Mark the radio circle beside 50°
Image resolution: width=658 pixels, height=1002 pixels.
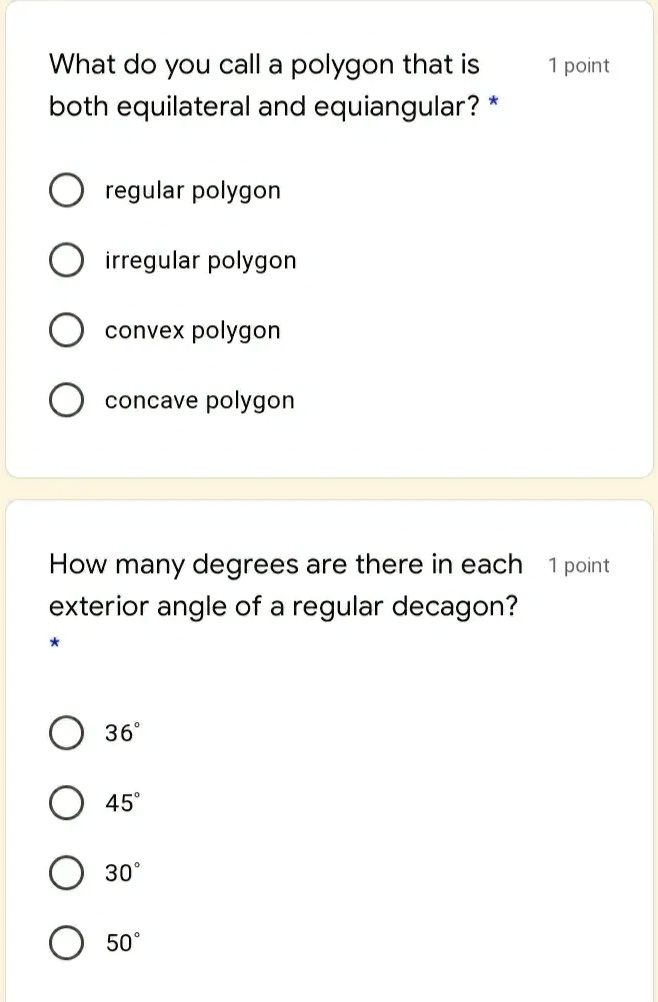coord(66,943)
